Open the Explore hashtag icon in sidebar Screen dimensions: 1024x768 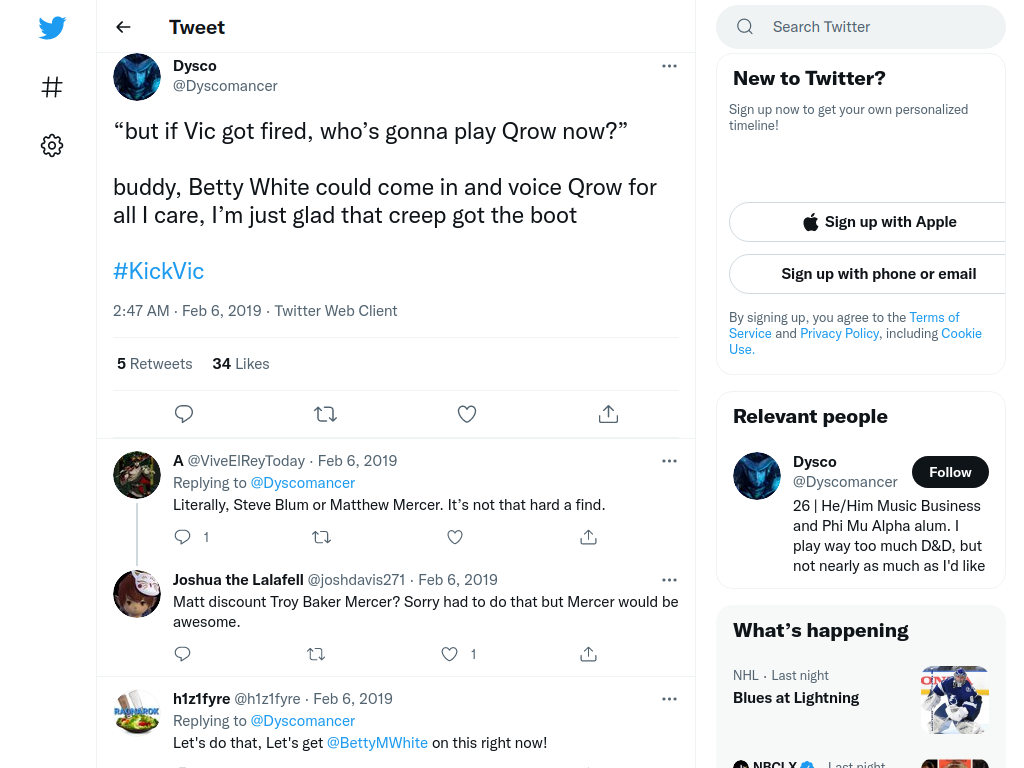[x=52, y=87]
